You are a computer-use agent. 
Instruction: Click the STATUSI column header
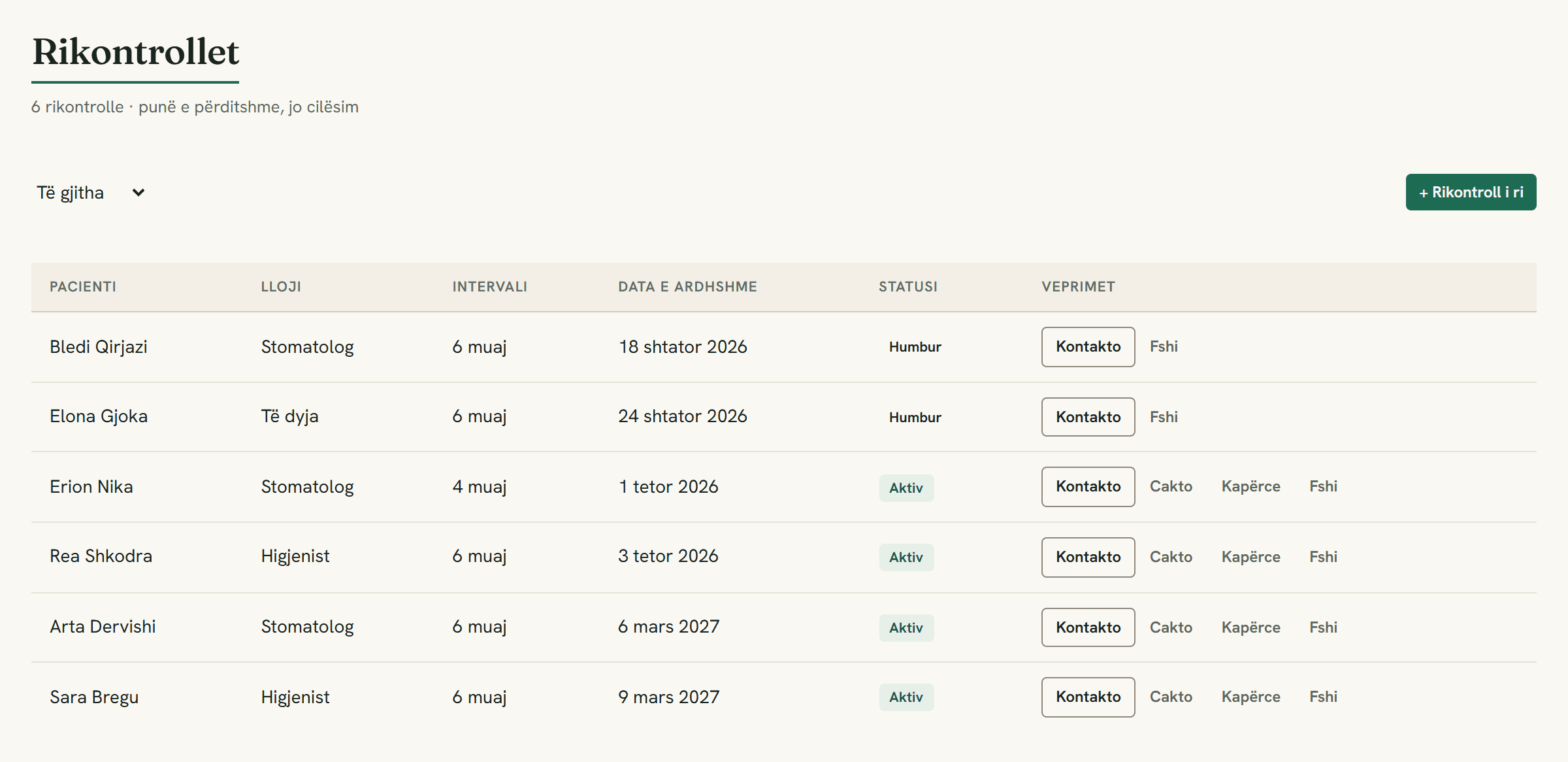click(x=907, y=287)
